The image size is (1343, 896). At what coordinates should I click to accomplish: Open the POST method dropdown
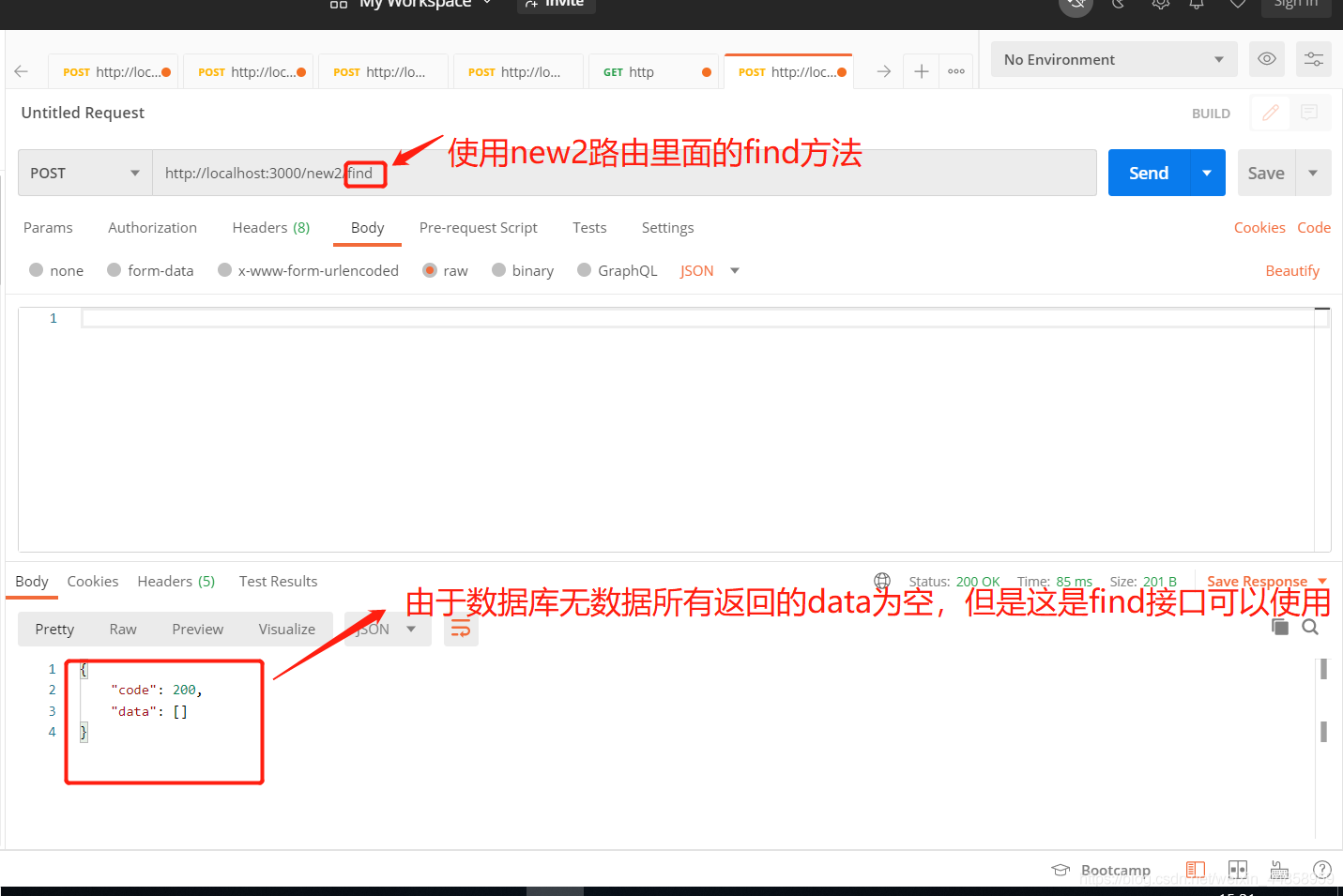[x=84, y=173]
